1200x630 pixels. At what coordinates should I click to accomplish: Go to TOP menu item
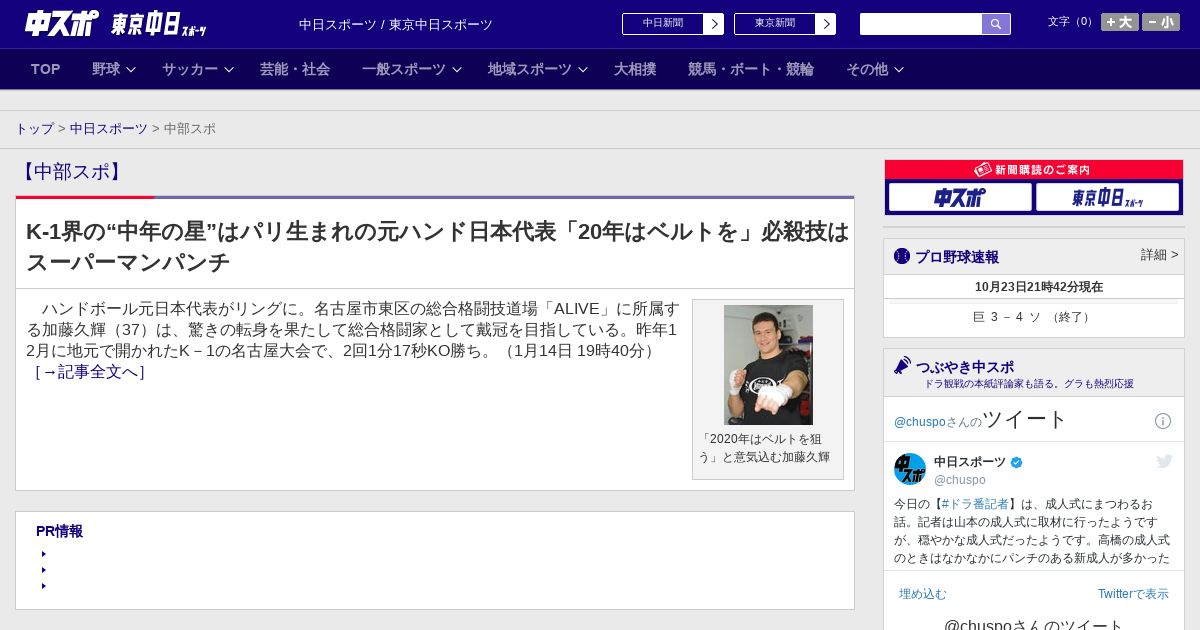(46, 69)
